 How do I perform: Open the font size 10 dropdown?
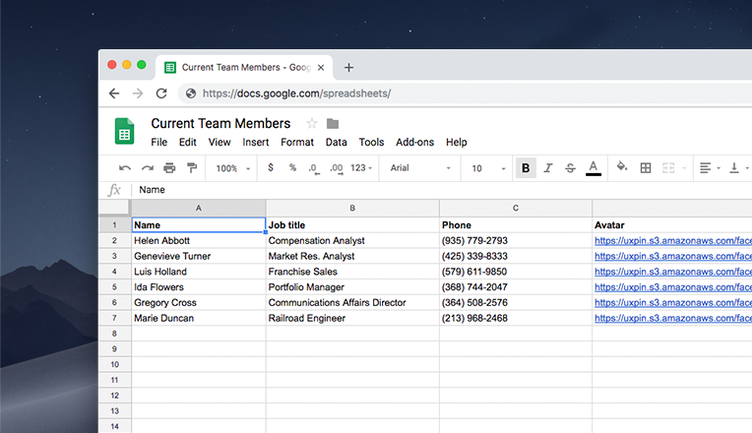point(489,168)
